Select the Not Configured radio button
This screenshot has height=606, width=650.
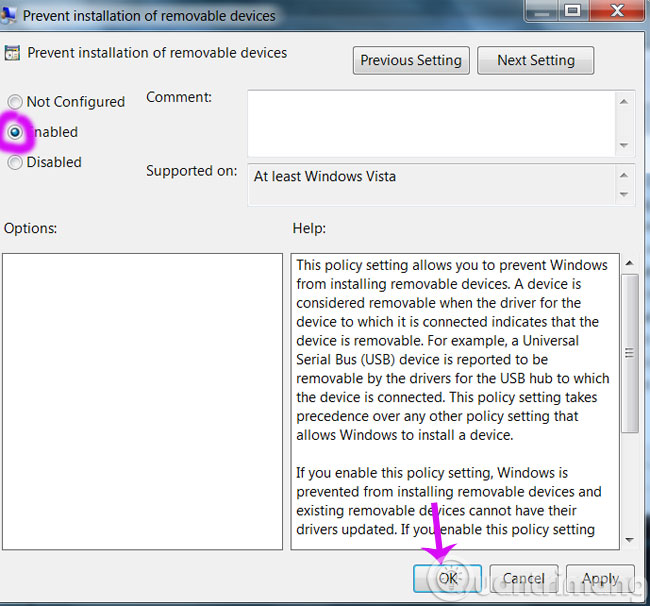pyautogui.click(x=15, y=102)
